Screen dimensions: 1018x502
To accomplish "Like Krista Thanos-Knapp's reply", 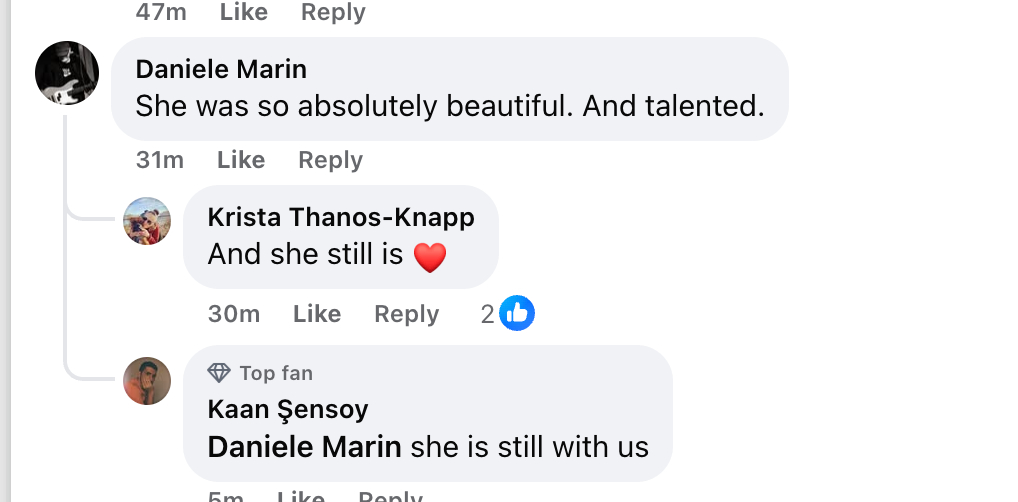I will click(x=317, y=314).
